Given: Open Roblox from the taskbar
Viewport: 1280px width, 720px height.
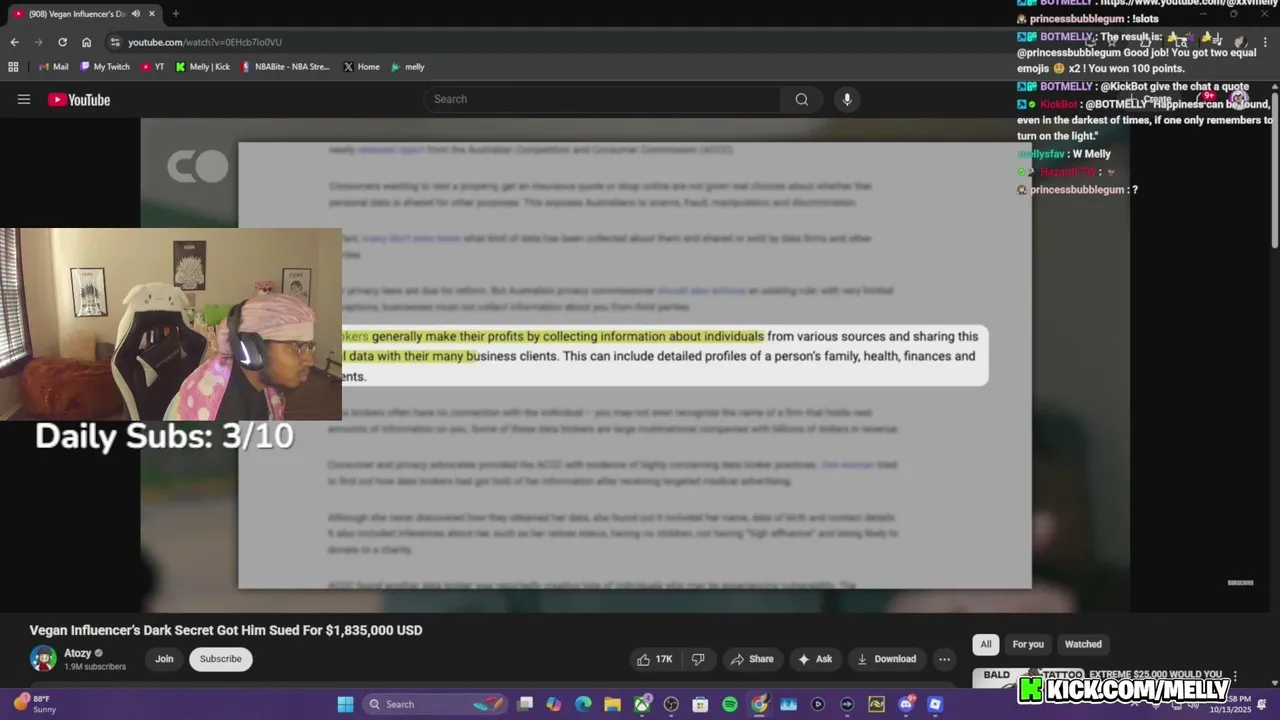Looking at the screenshot, I should (935, 704).
